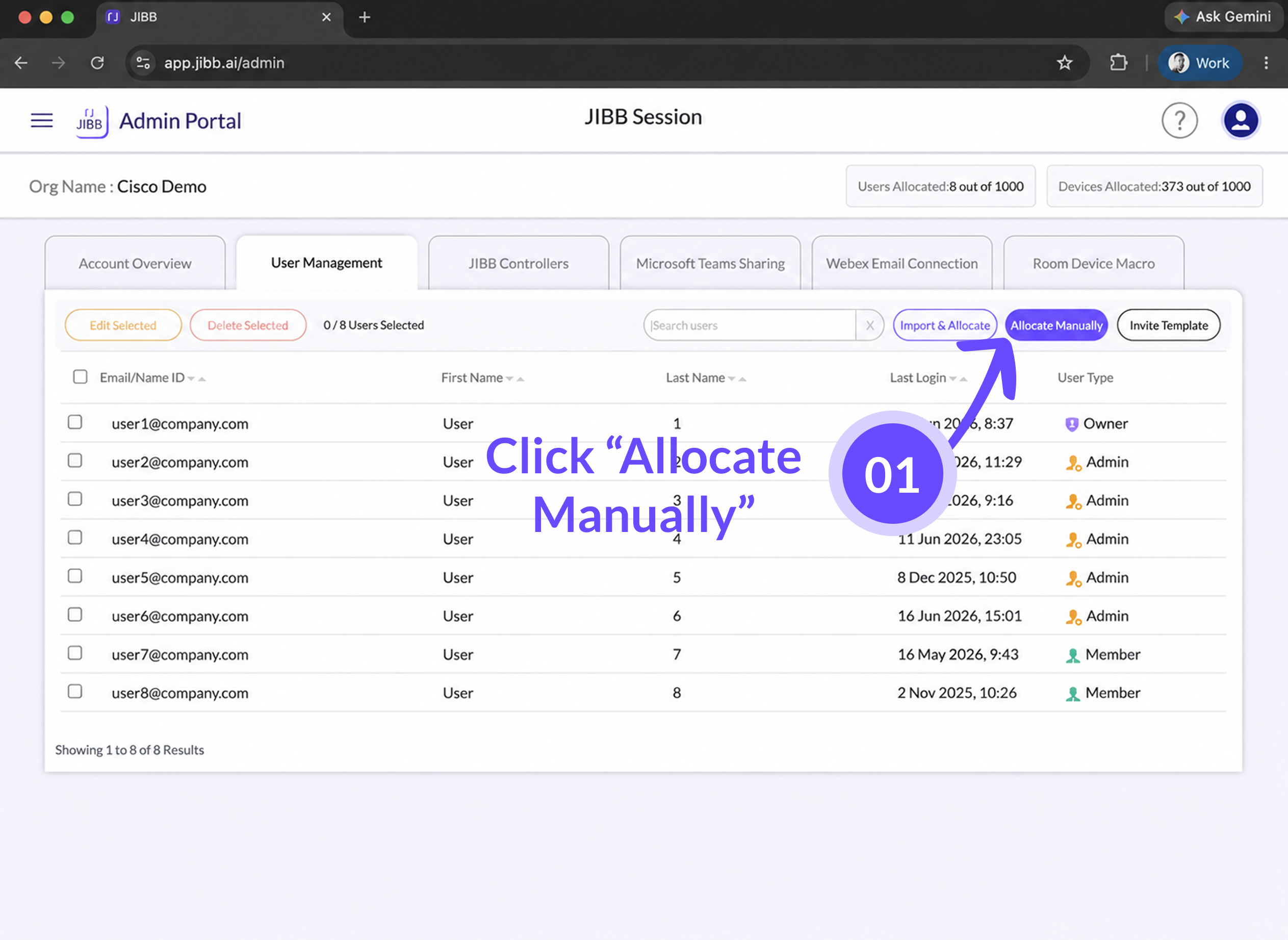This screenshot has width=1288, height=940.
Task: Check the box for user3@company.com
Action: coord(75,499)
